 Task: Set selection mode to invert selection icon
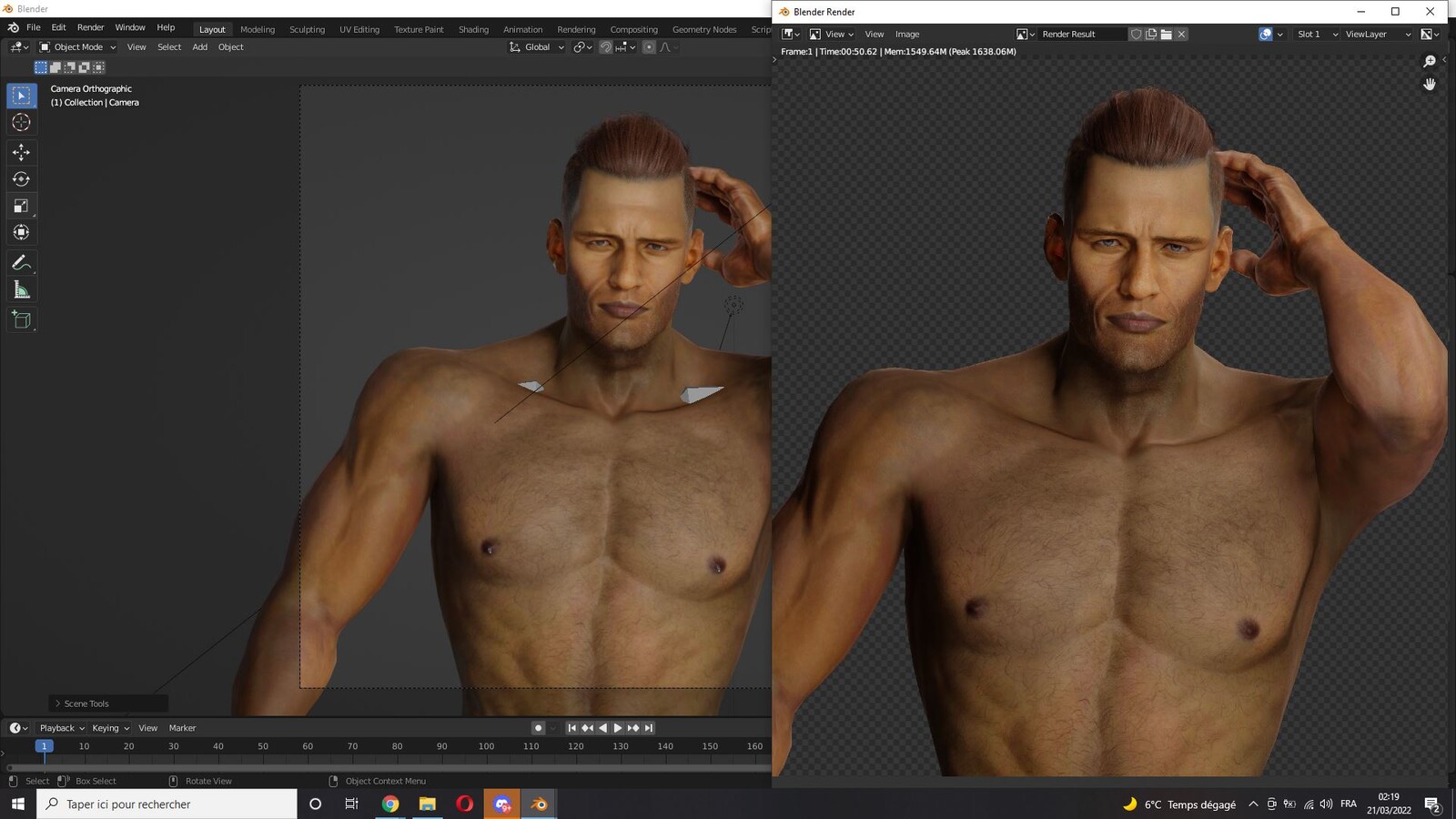point(84,67)
